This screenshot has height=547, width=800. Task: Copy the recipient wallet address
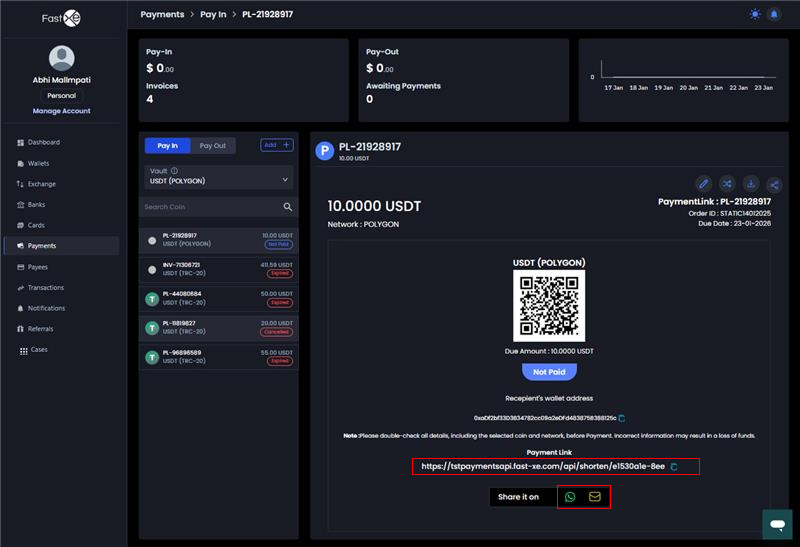(621, 418)
